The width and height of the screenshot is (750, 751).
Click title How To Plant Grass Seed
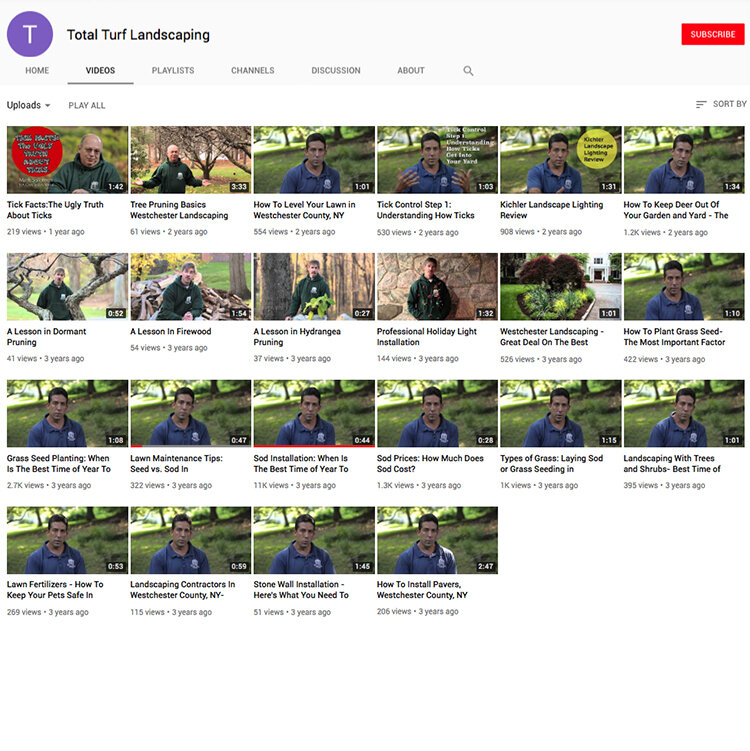[674, 337]
